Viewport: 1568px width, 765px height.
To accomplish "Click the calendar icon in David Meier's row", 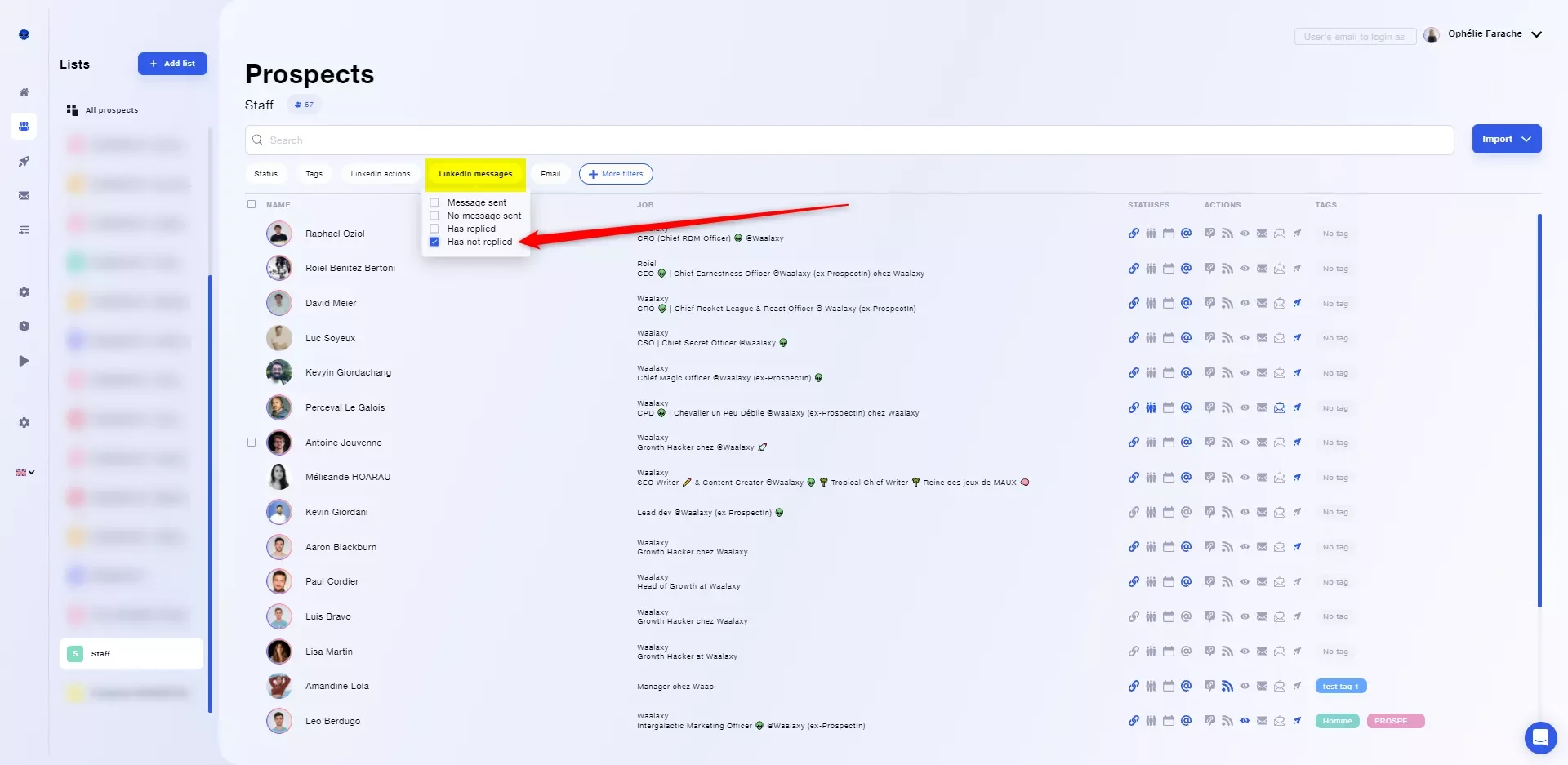I will pyautogui.click(x=1169, y=304).
